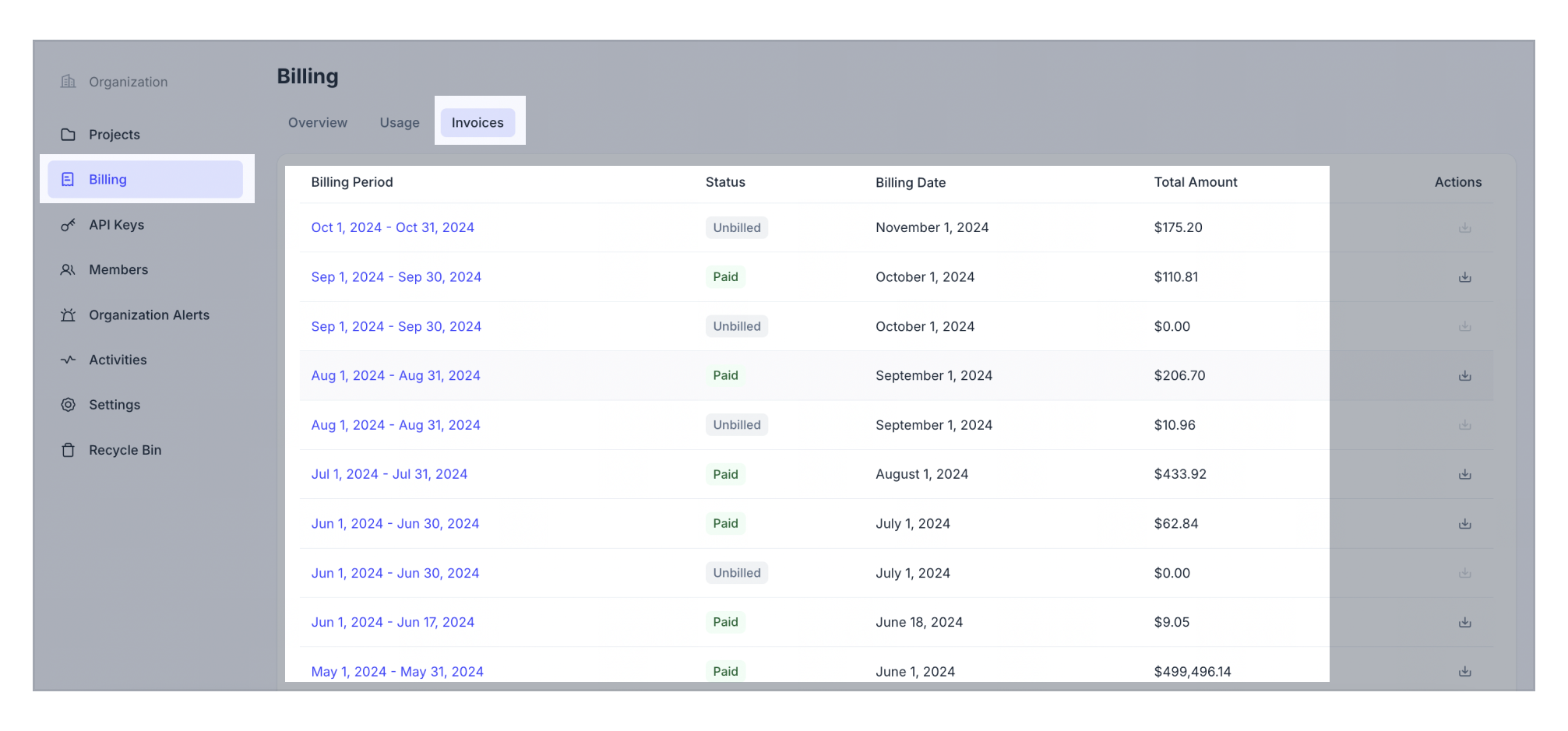Click the Unbilled badge for November 1, 2024

736,227
